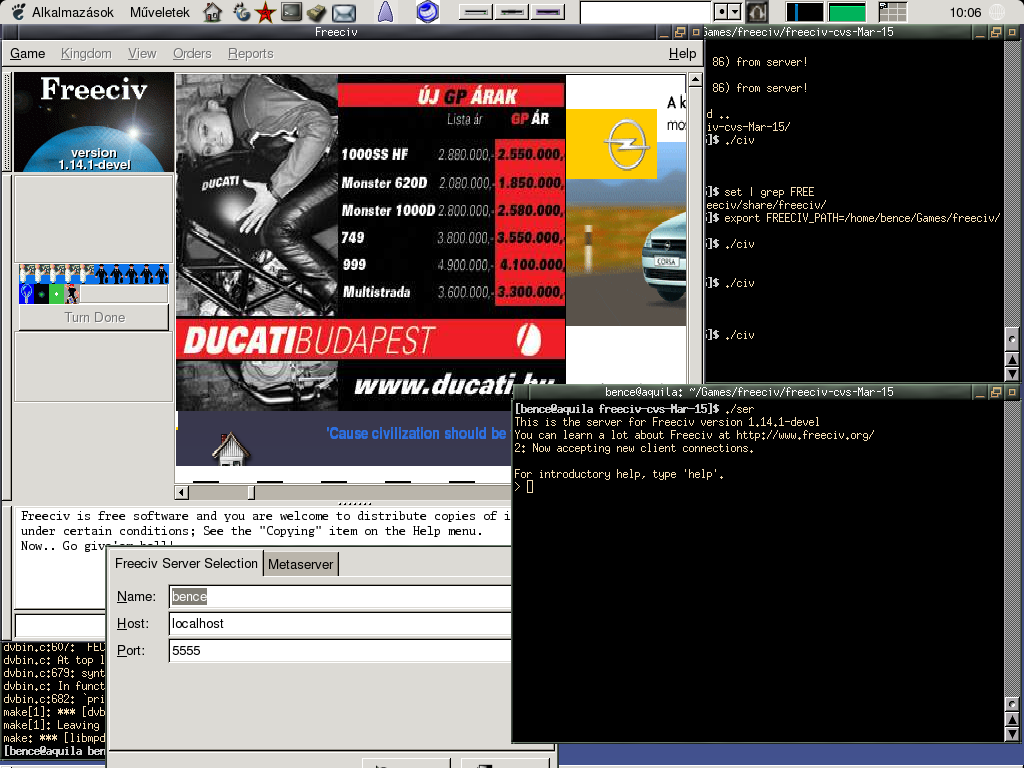
Task: Click the rightmost businessman tax rate icon
Action: coord(161,274)
